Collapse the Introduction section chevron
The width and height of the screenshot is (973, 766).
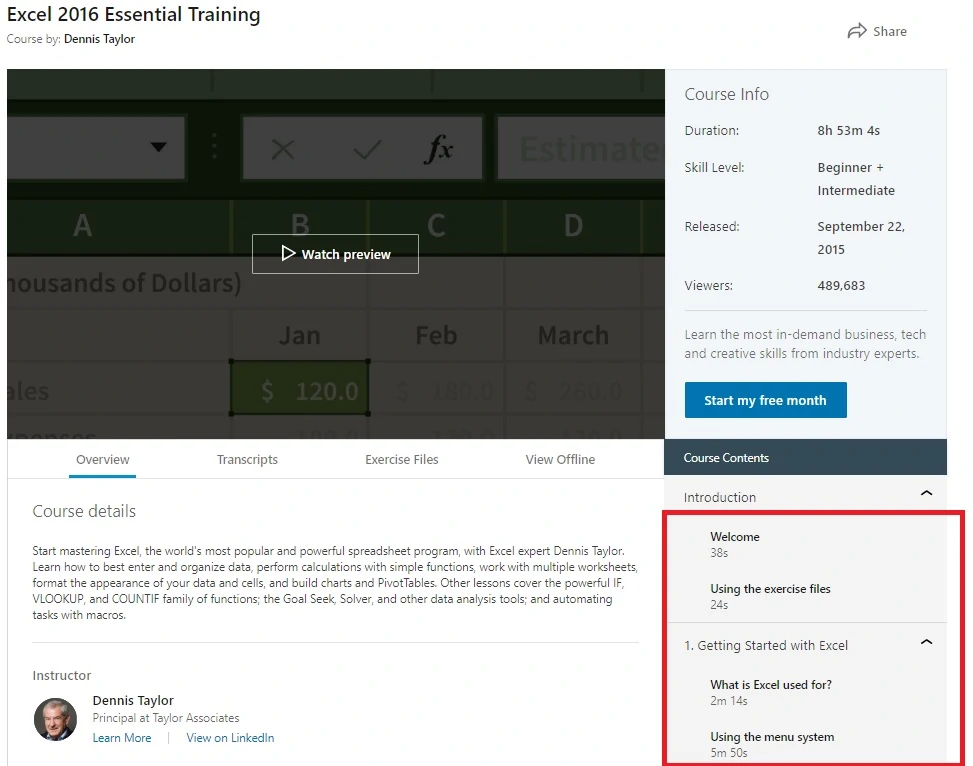point(926,493)
